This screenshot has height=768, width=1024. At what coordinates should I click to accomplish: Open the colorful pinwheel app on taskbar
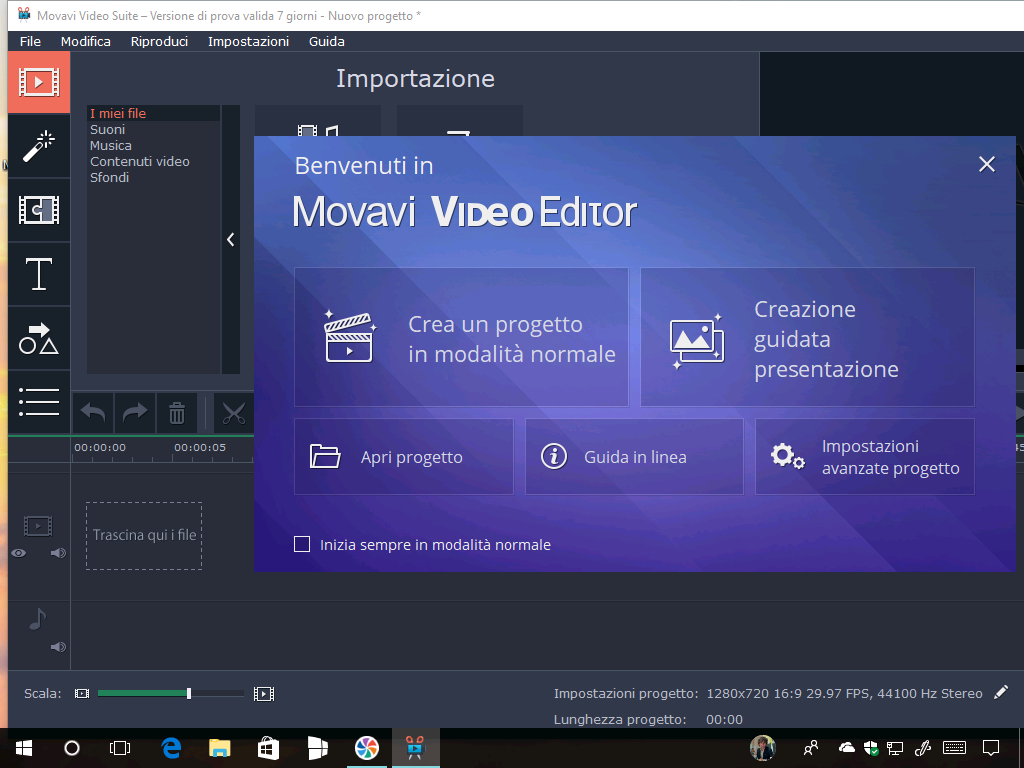pyautogui.click(x=366, y=748)
